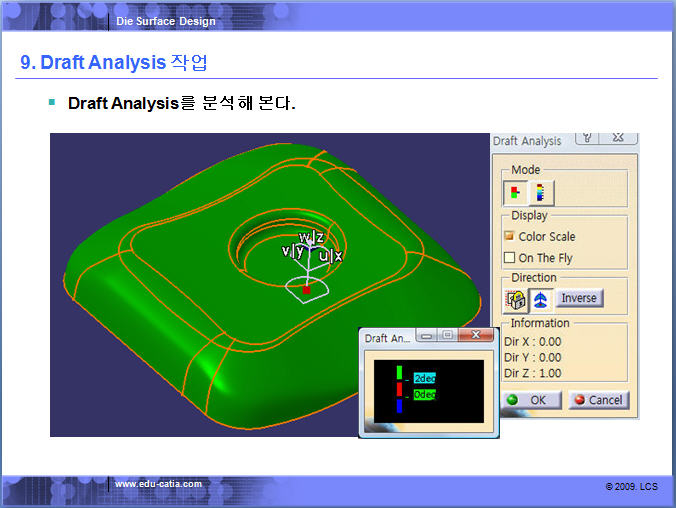
Task: Toggle the Color Scale checkbox
Action: point(510,237)
